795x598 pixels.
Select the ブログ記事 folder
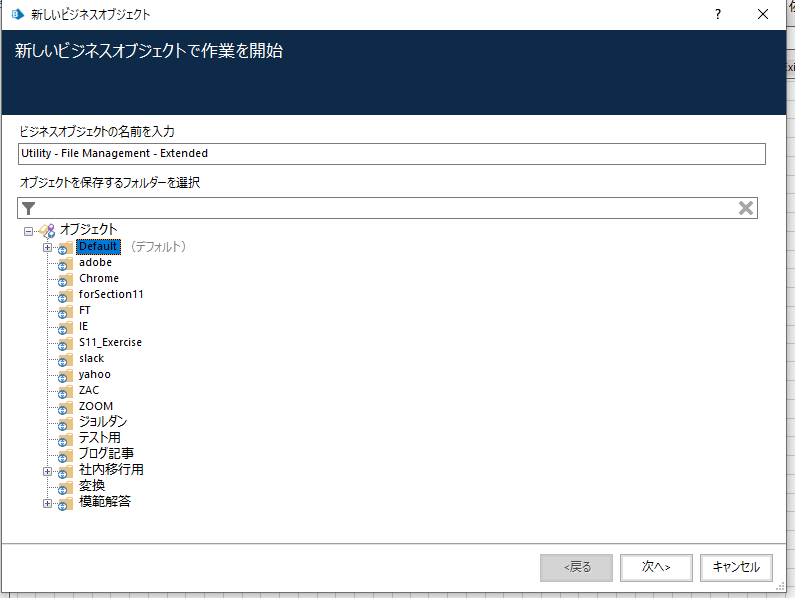(106, 453)
